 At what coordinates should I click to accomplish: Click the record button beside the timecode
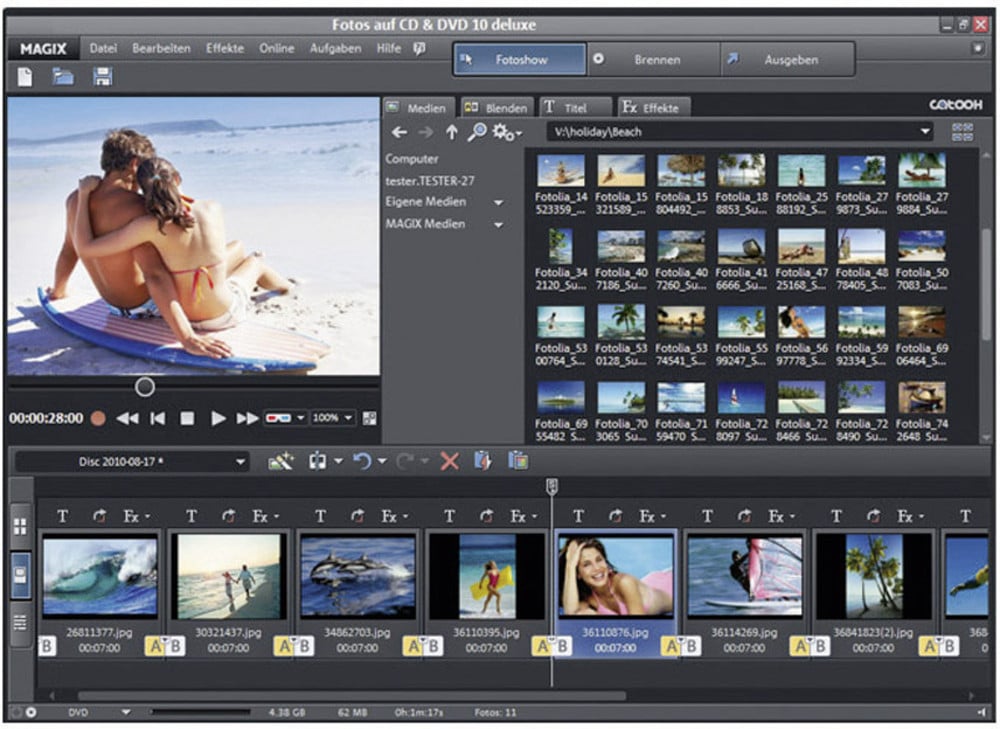pyautogui.click(x=98, y=418)
